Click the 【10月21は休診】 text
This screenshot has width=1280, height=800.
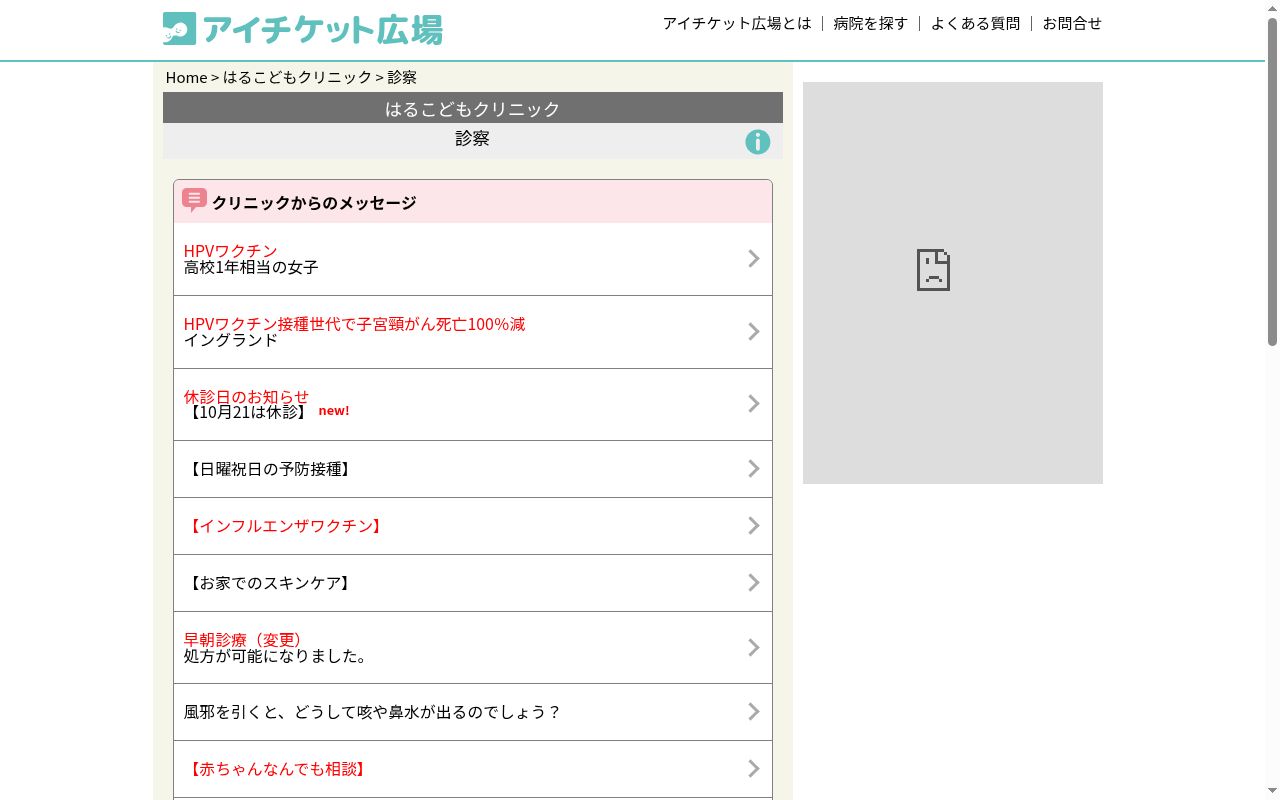click(247, 411)
